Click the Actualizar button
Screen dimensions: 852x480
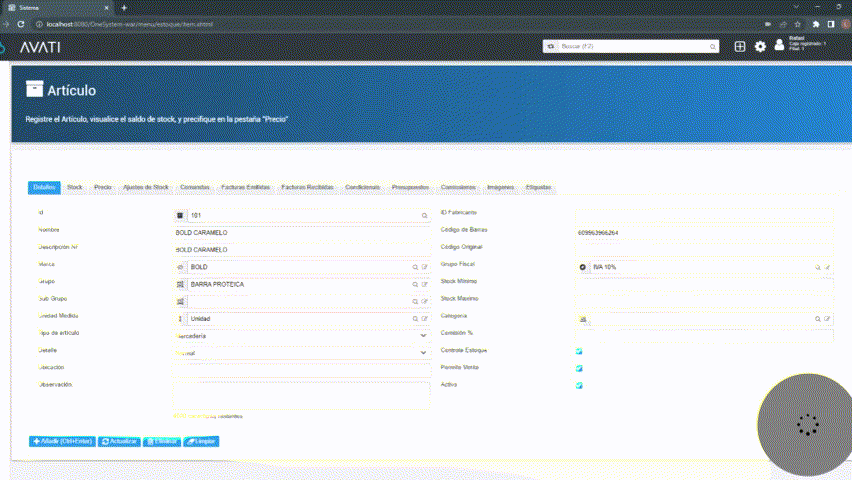(119, 441)
